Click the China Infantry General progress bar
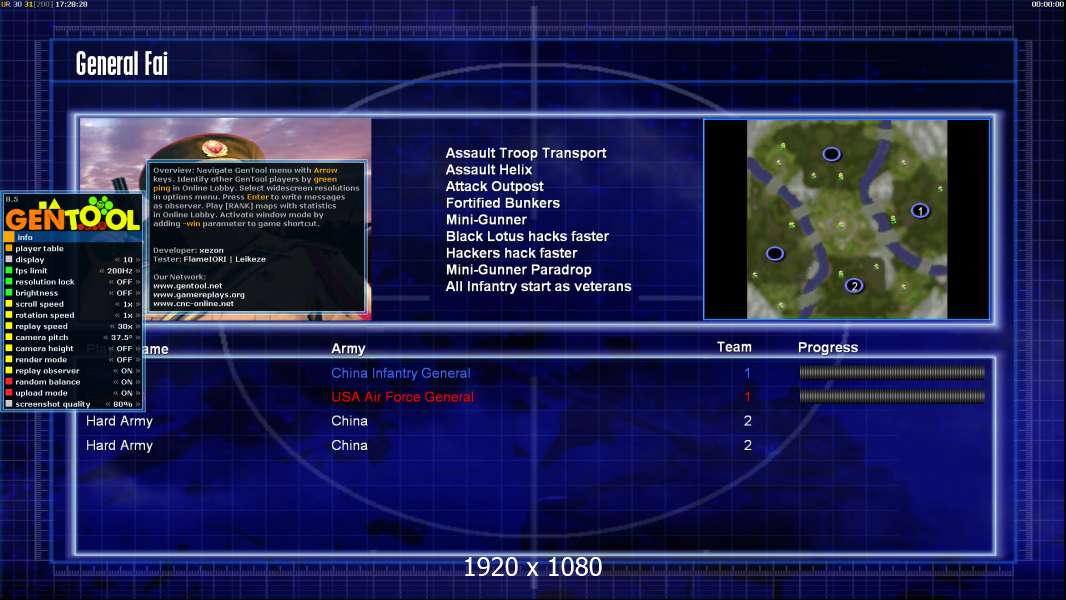Viewport: 1066px width, 600px height. [892, 372]
